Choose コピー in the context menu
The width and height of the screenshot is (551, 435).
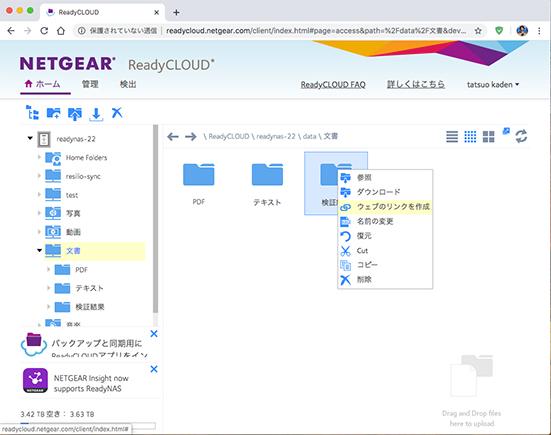[x=385, y=265]
